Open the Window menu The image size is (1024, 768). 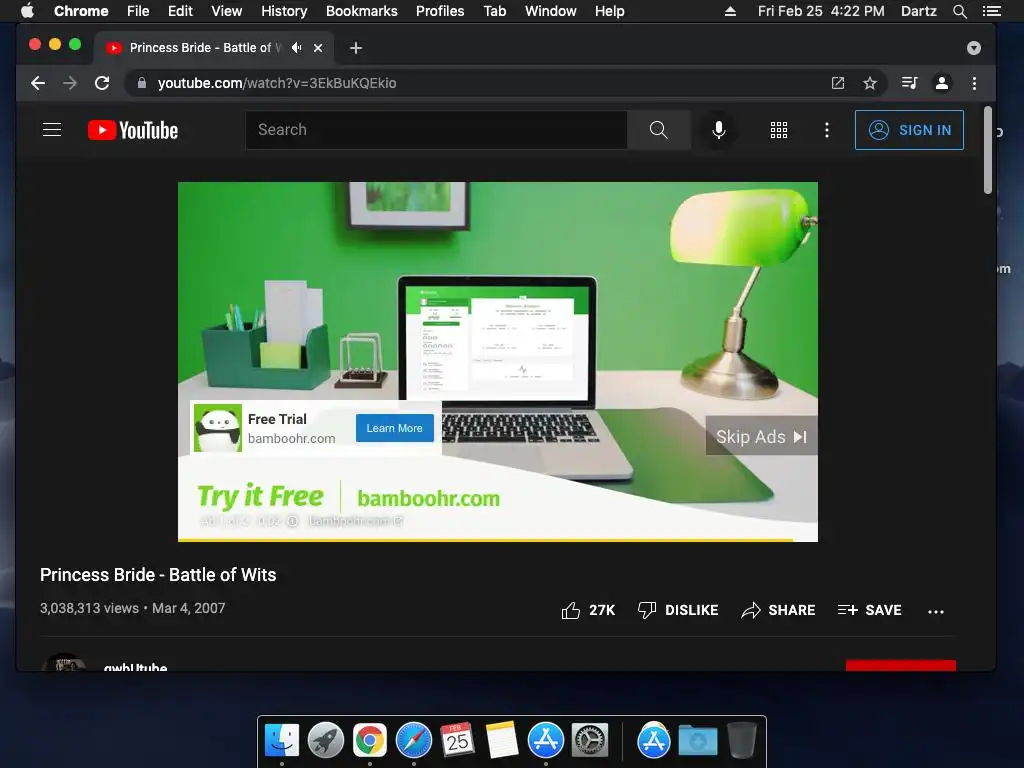pyautogui.click(x=551, y=11)
